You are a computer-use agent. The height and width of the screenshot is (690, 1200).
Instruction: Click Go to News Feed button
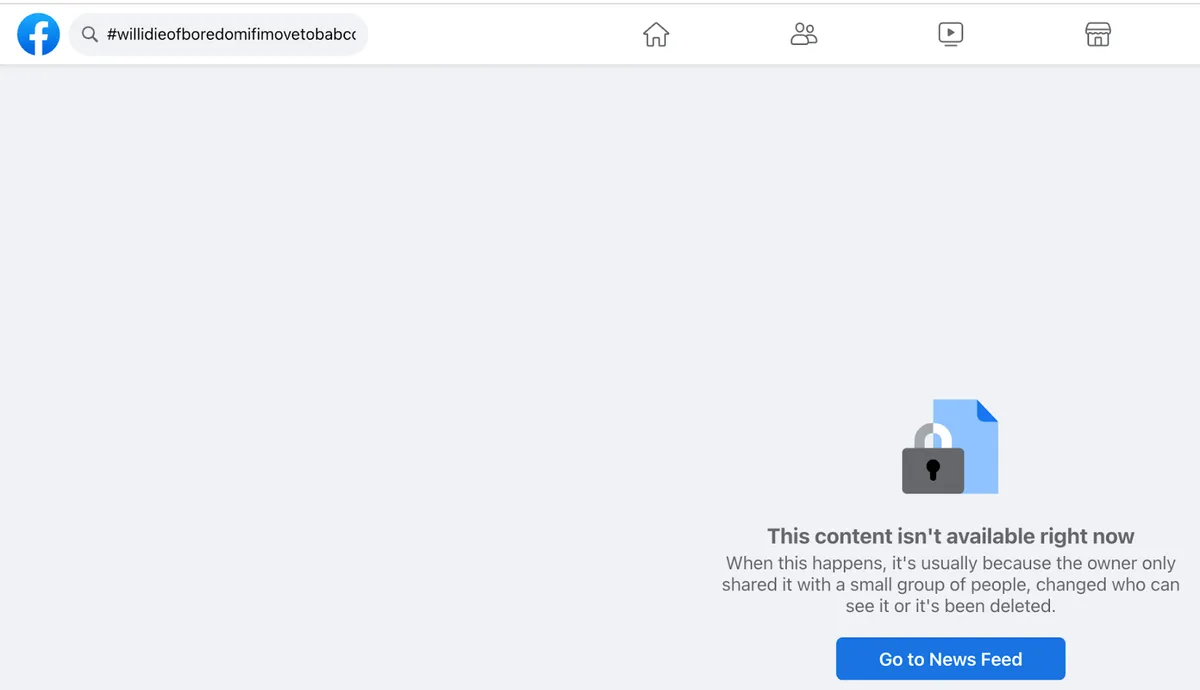click(951, 659)
